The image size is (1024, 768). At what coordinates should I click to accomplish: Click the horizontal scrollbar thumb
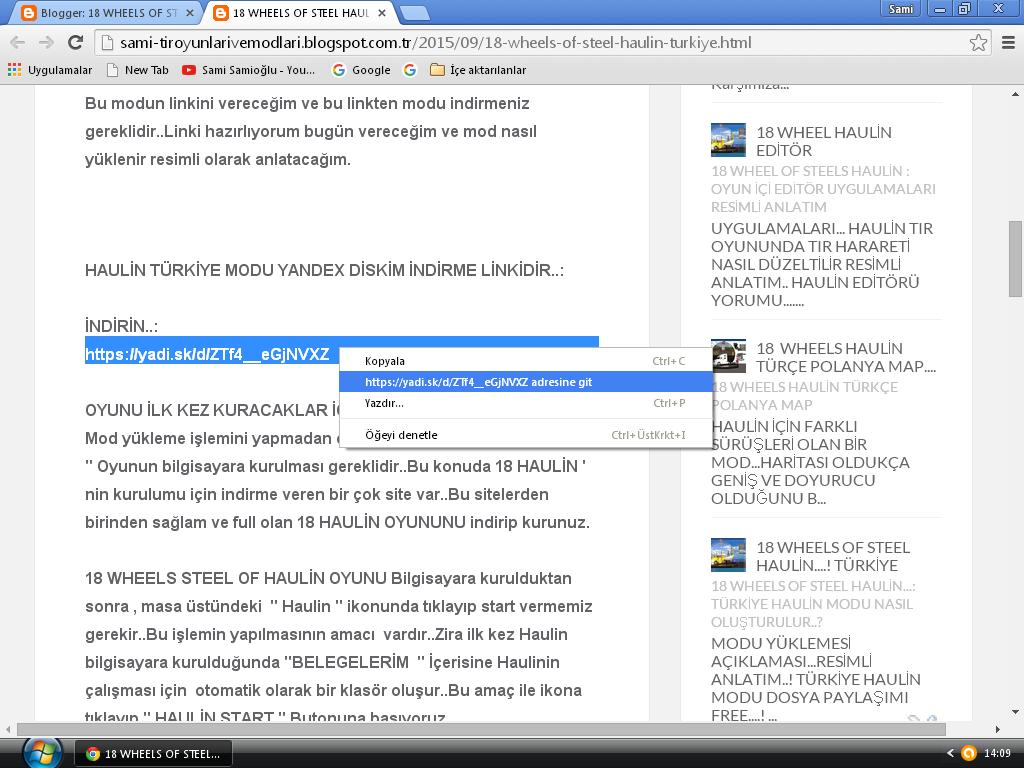click(481, 729)
